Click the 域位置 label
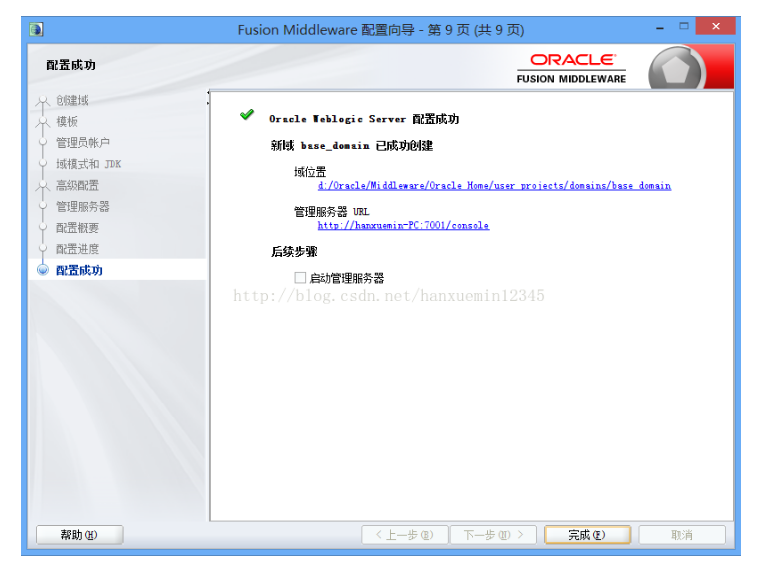 [x=310, y=172]
